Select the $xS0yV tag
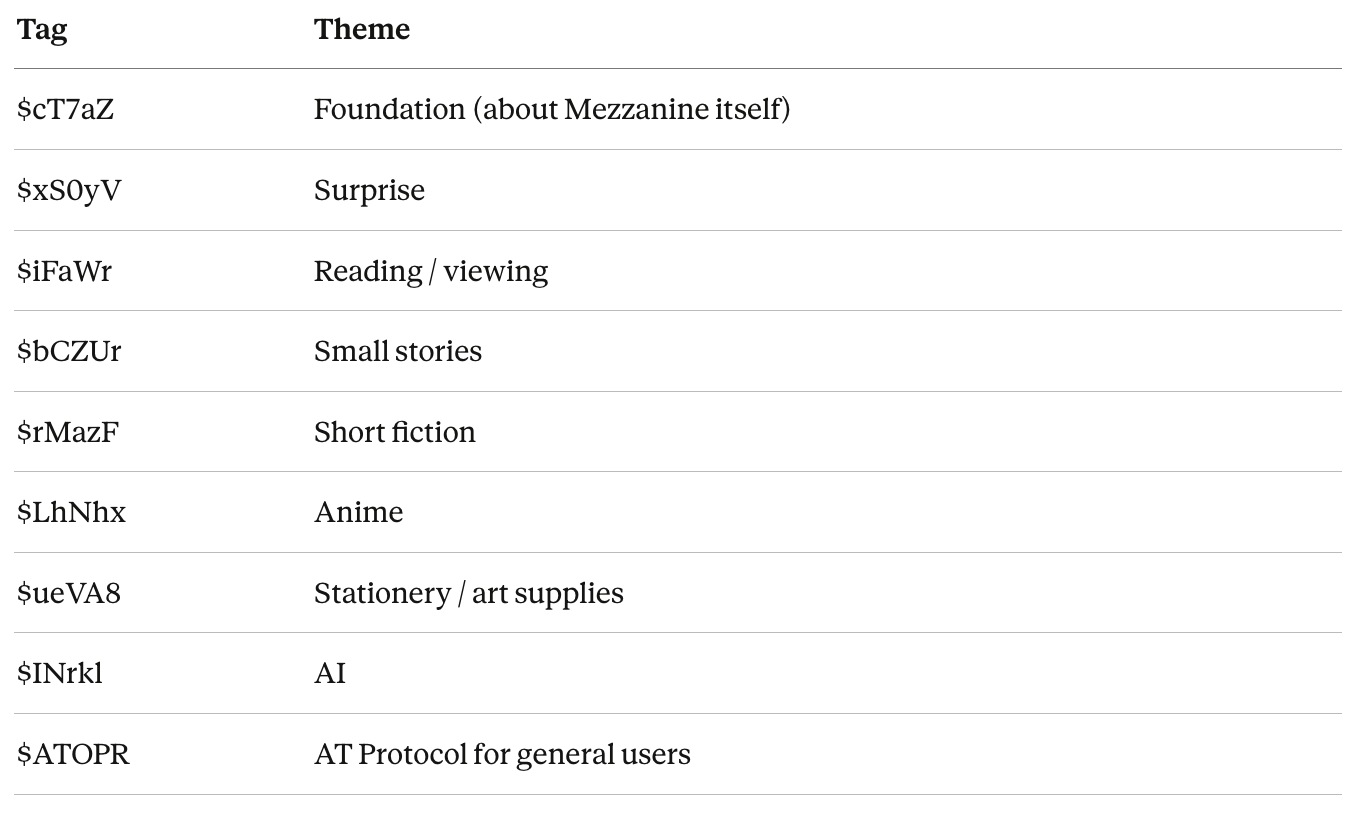Viewport: 1356px width, 822px height. [69, 190]
